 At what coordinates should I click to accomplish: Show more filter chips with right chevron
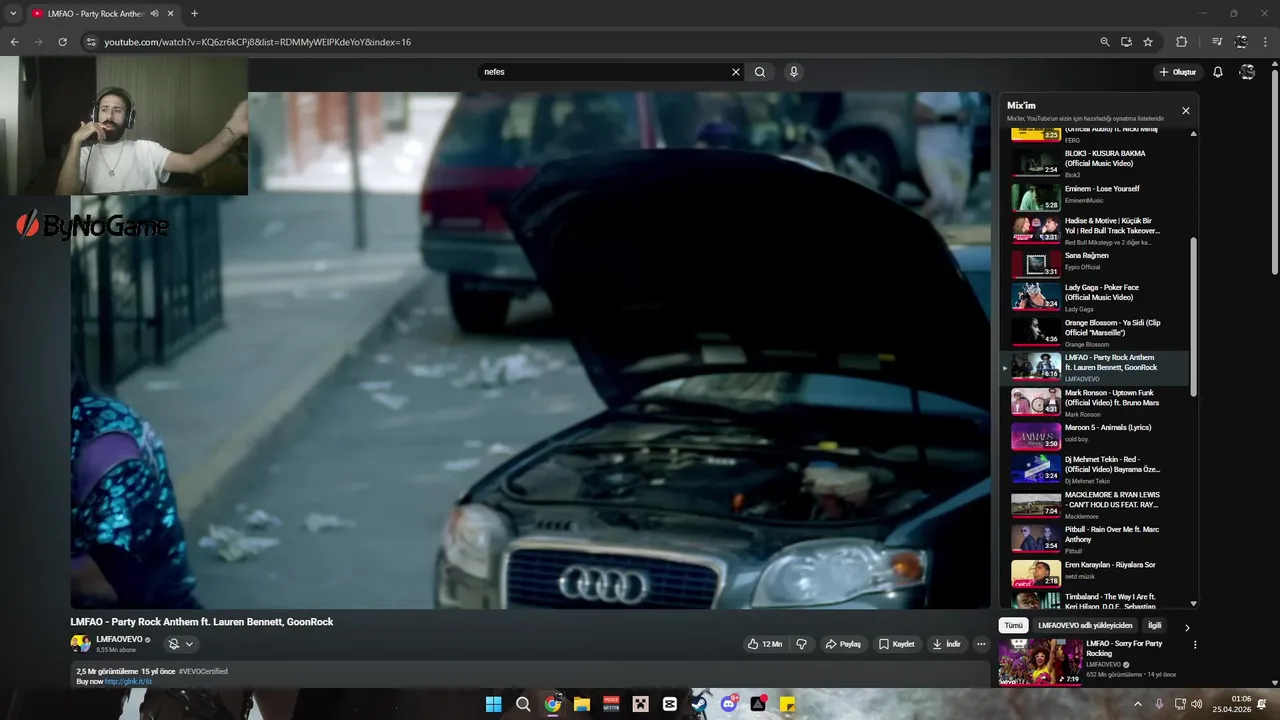pyautogui.click(x=1187, y=628)
